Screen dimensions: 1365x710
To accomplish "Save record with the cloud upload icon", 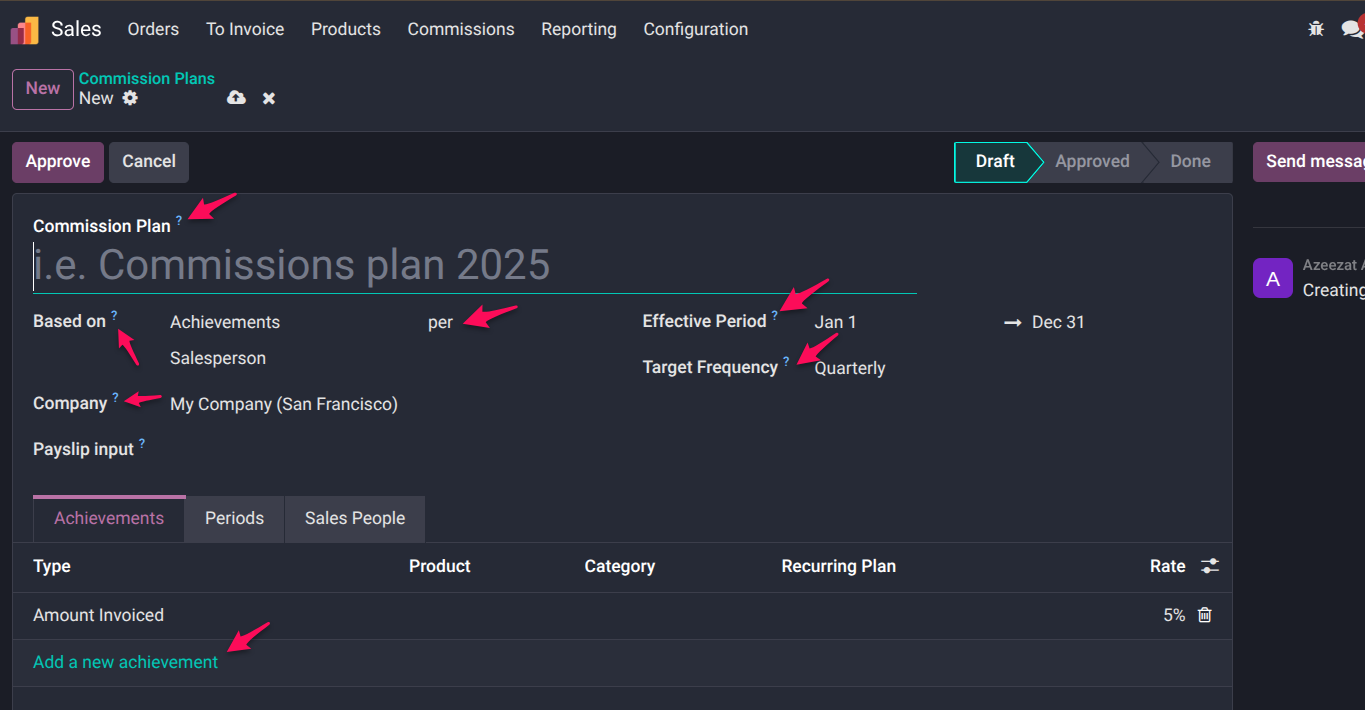I will point(236,98).
